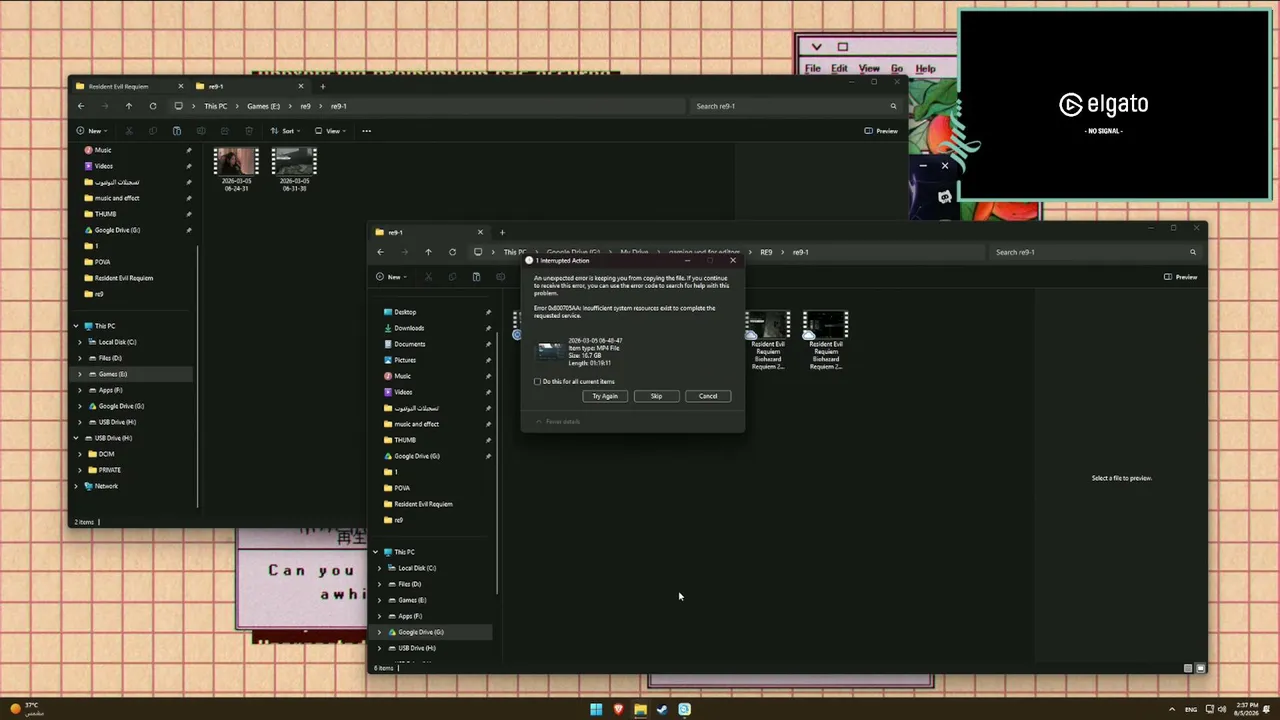Viewport: 1280px width, 720px height.
Task: Expand Files (D:) in Google Drive window tree
Action: point(379,584)
